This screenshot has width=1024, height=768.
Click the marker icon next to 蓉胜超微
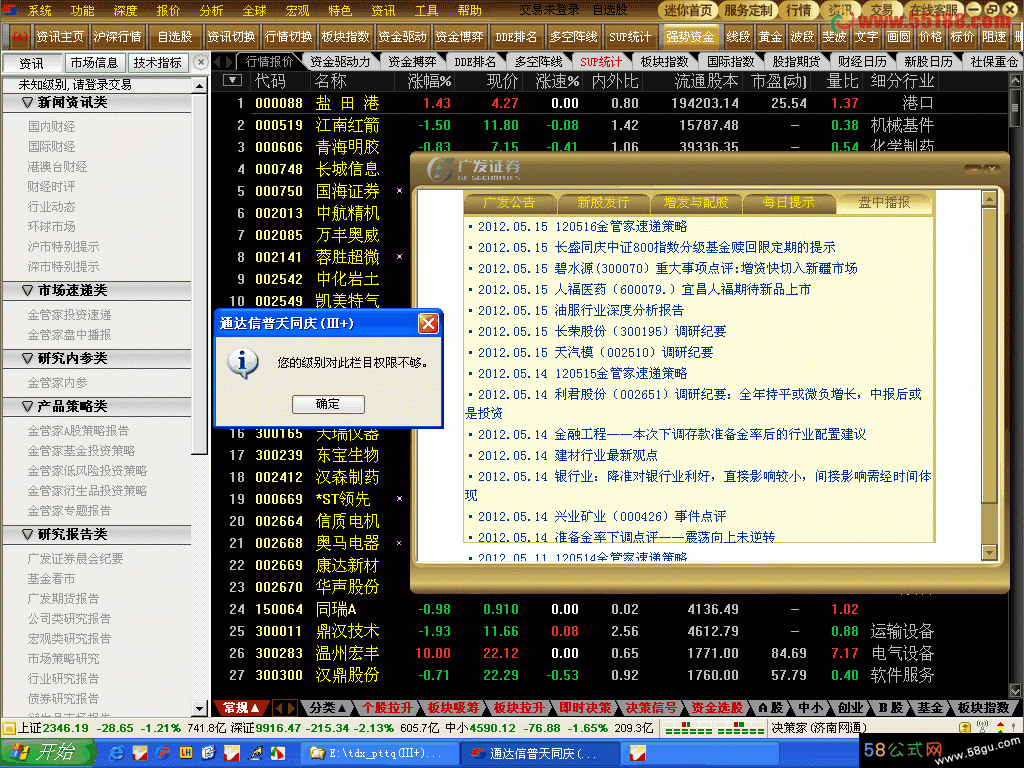[400, 257]
